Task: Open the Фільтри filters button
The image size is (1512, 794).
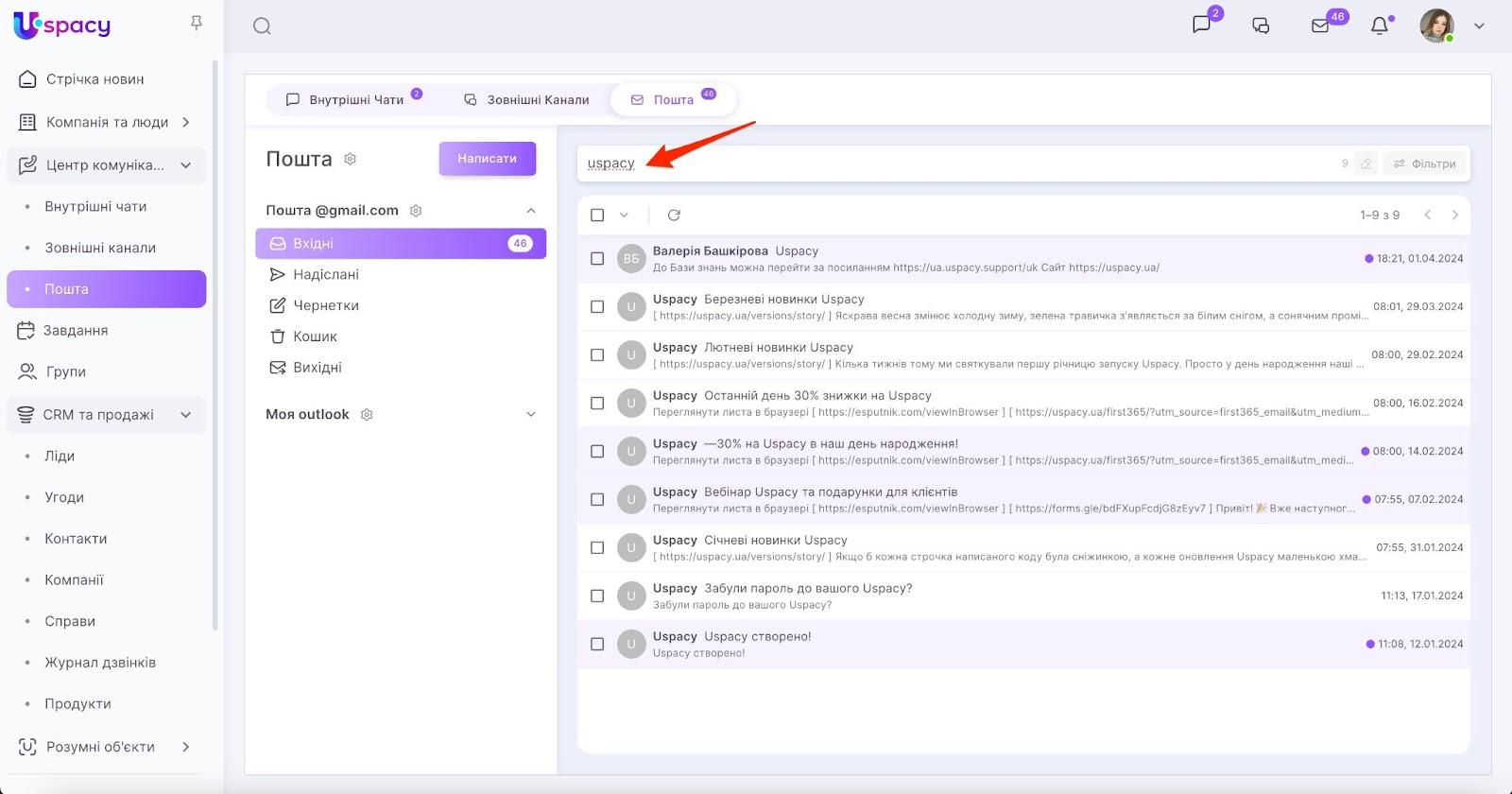Action: pyautogui.click(x=1425, y=164)
